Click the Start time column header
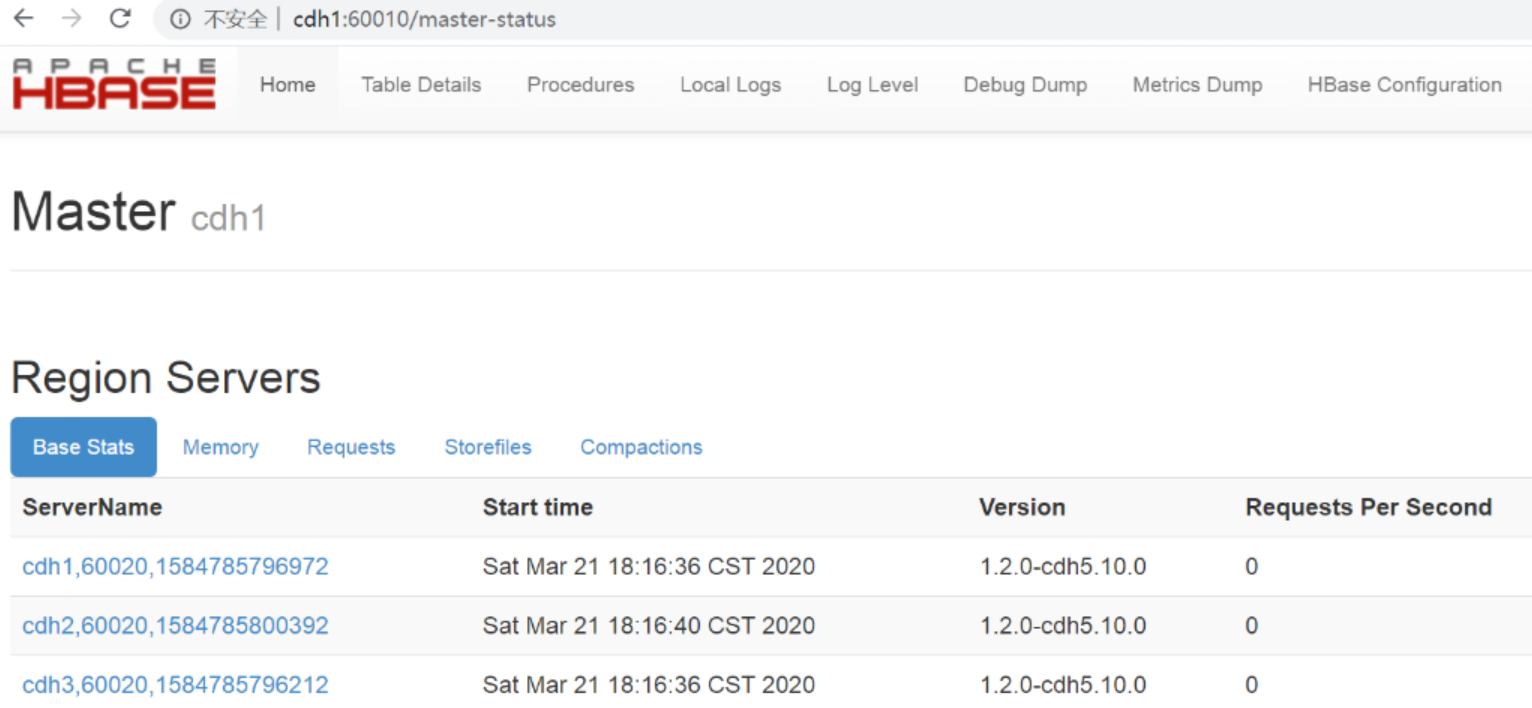 click(x=537, y=507)
